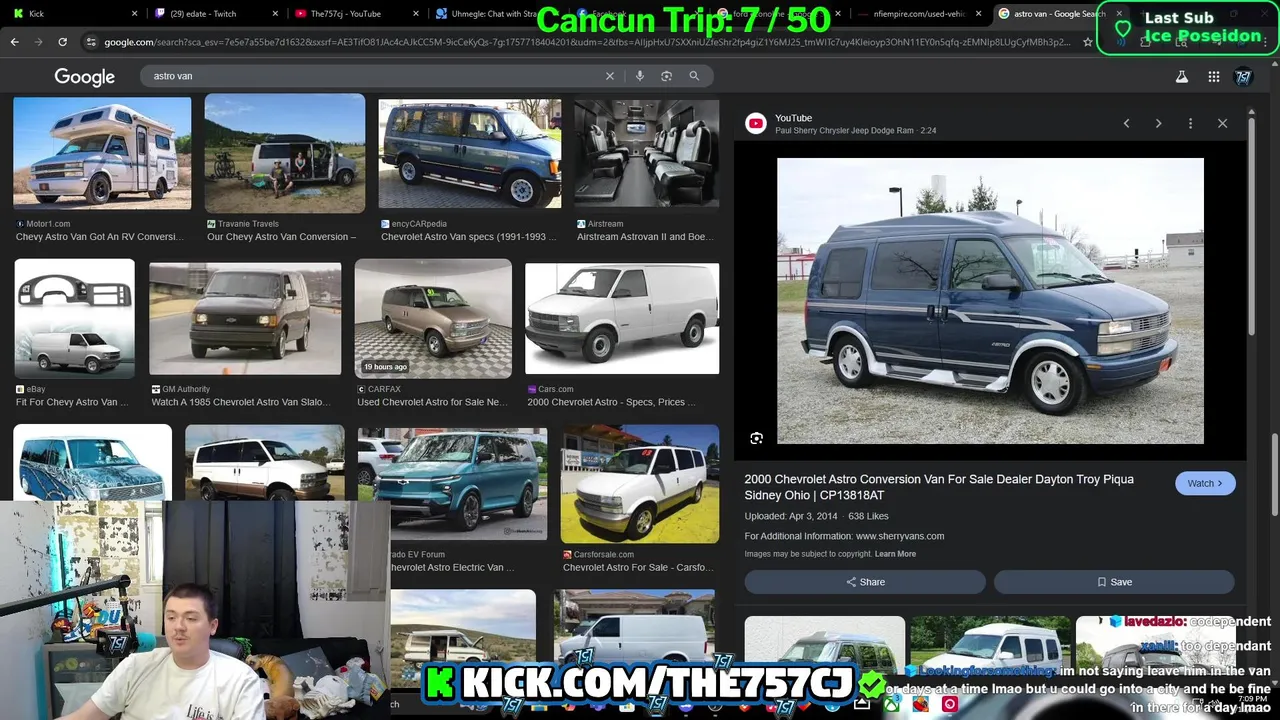
Task: Click the Travanie Travels source label
Action: [248, 224]
